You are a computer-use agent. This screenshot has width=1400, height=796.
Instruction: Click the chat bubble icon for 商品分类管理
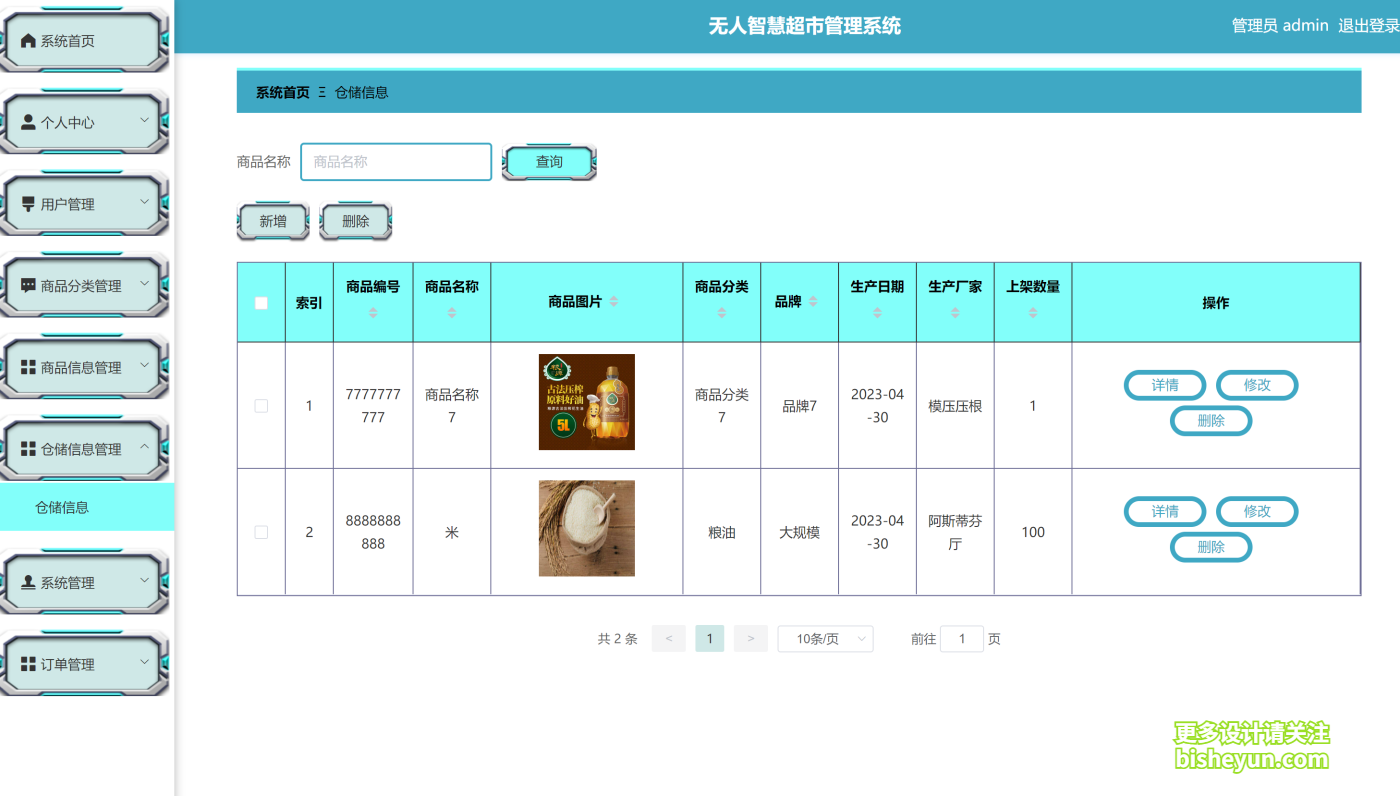coord(28,286)
